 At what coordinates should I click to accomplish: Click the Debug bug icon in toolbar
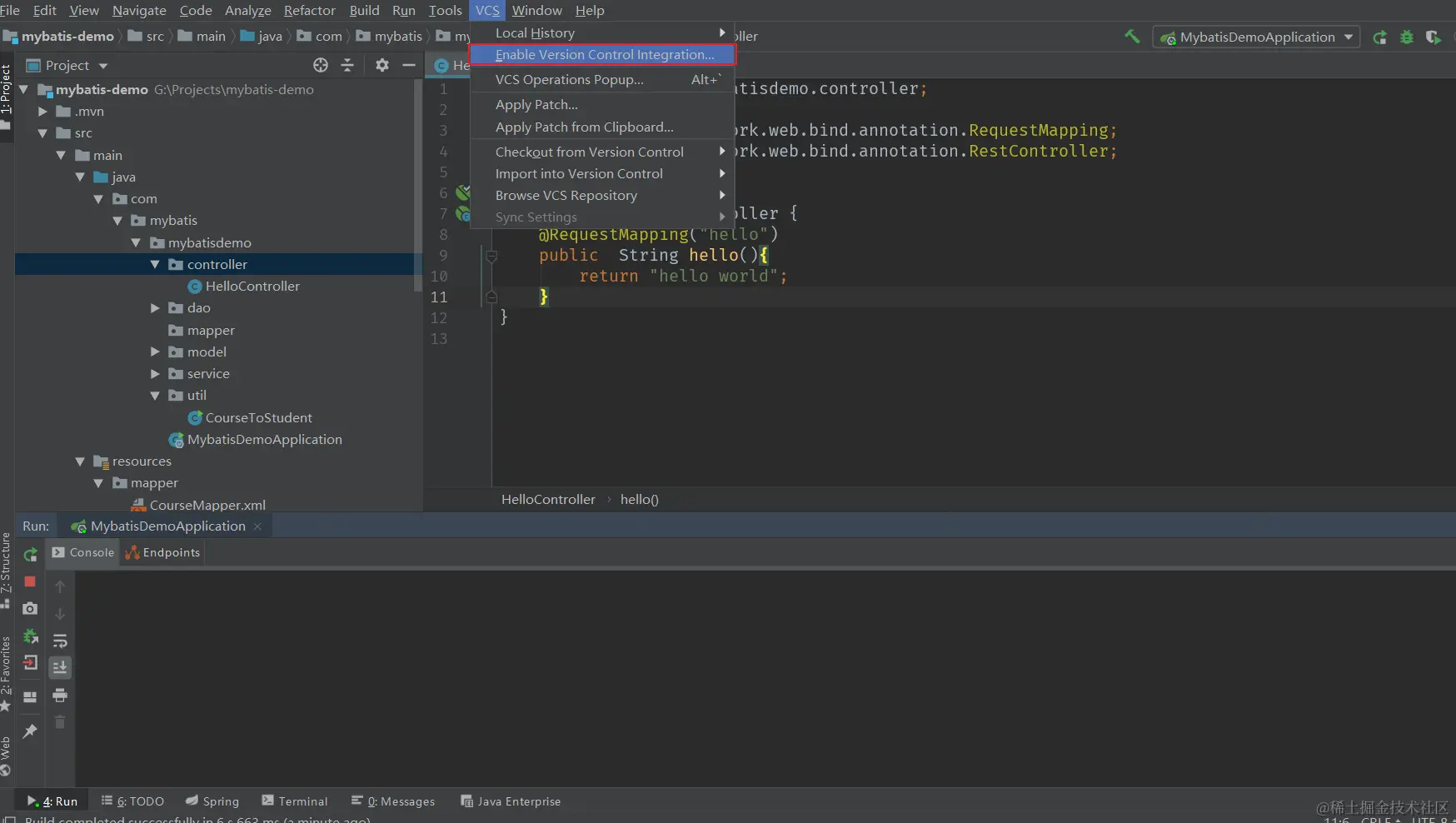tap(1407, 37)
